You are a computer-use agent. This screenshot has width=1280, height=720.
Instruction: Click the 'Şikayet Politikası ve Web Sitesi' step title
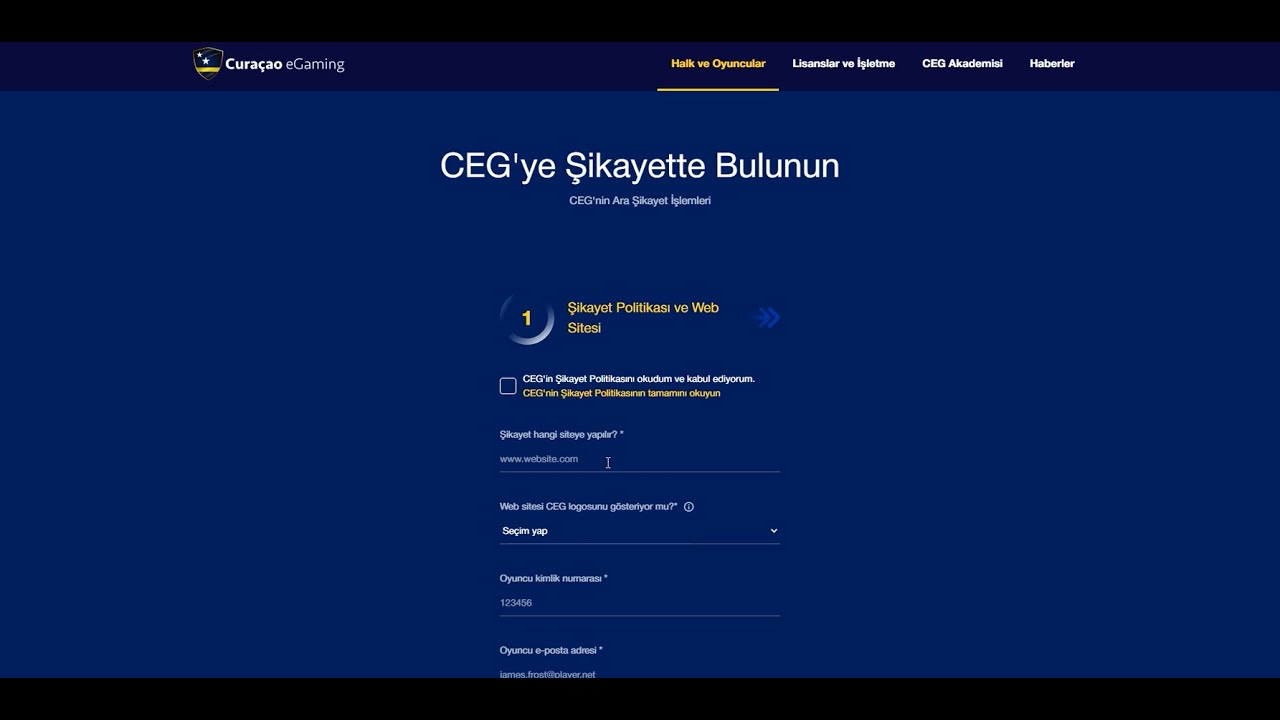click(x=643, y=318)
